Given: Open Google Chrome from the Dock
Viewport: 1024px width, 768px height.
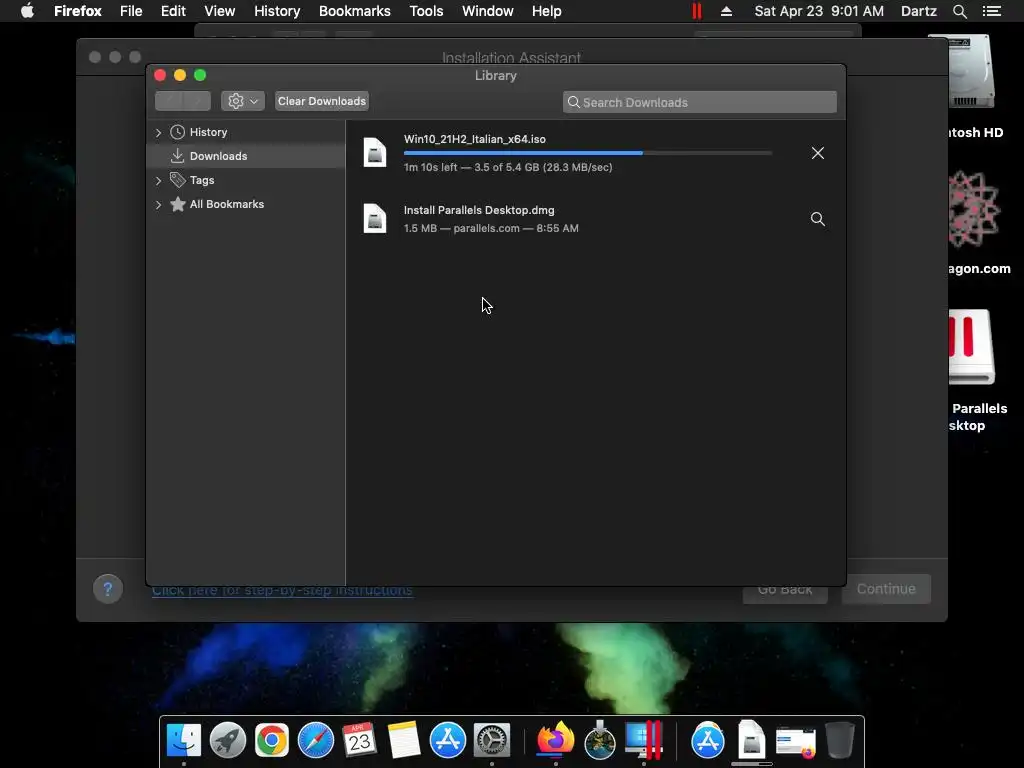Looking at the screenshot, I should point(272,740).
